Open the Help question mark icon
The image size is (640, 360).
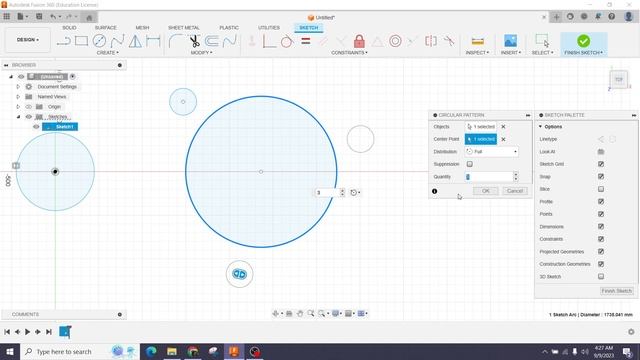click(611, 17)
